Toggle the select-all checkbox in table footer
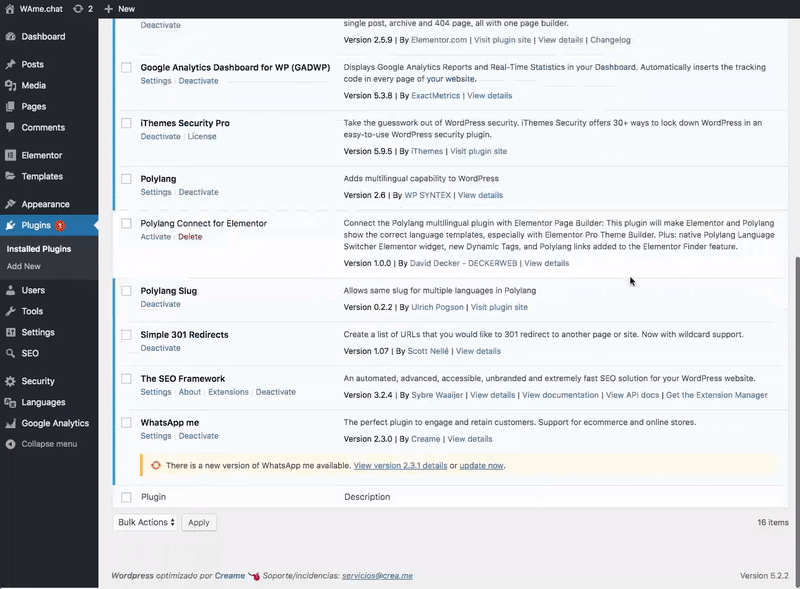 pos(126,497)
